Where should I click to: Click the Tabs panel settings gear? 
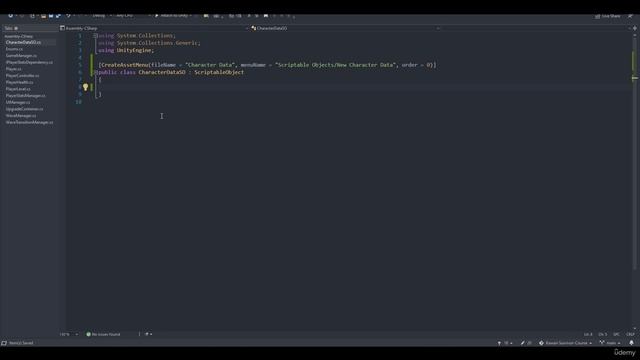16,28
